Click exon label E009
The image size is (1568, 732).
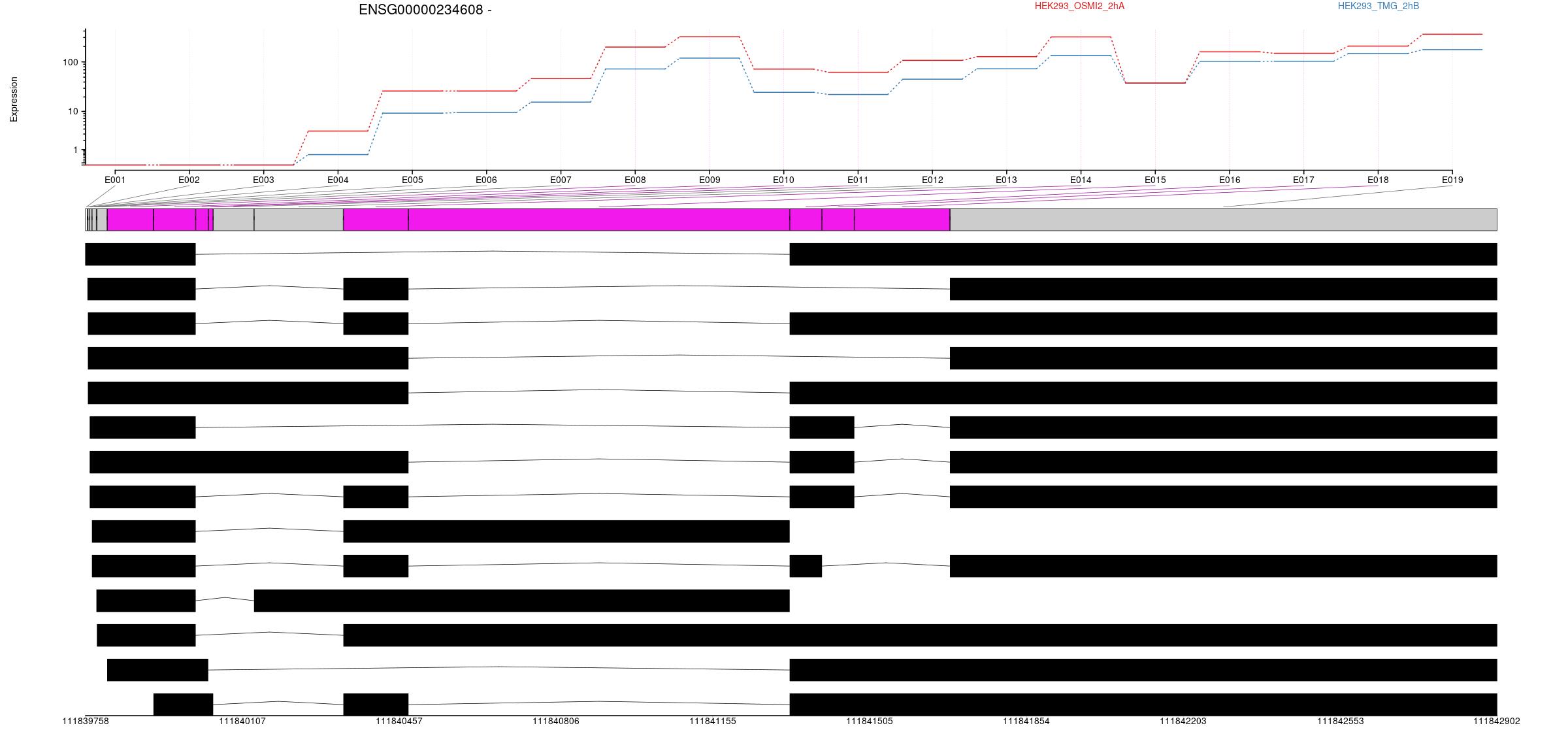click(710, 180)
